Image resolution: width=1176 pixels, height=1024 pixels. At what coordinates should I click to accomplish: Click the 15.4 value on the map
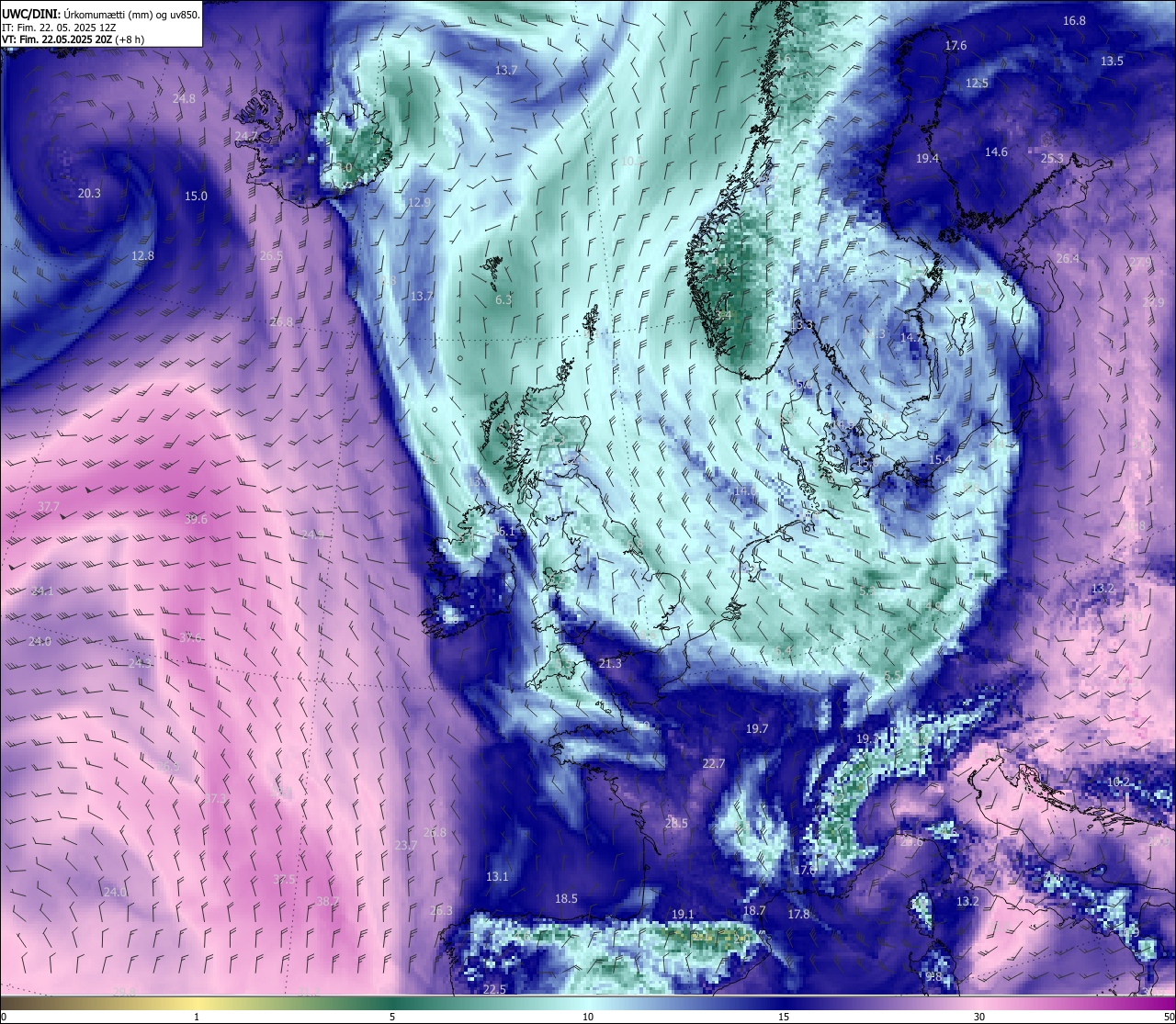(x=940, y=459)
